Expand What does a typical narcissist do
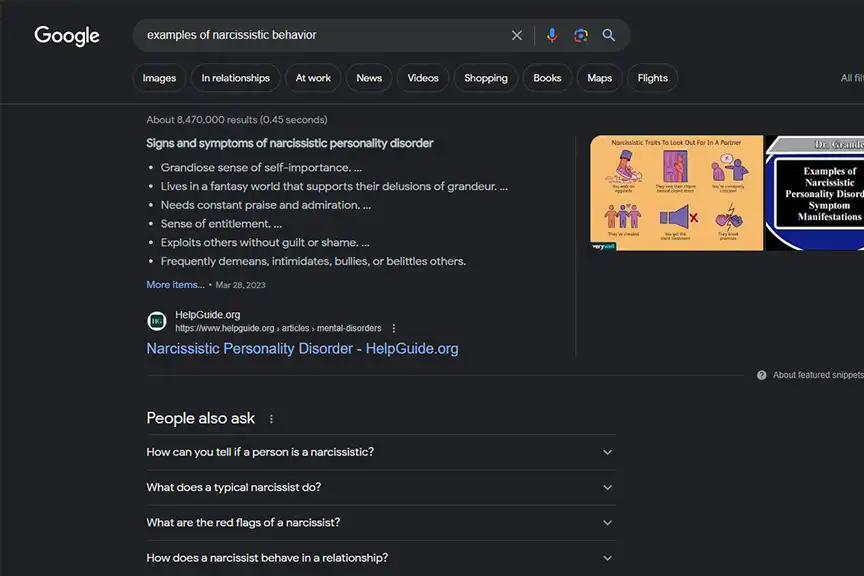 [x=381, y=487]
